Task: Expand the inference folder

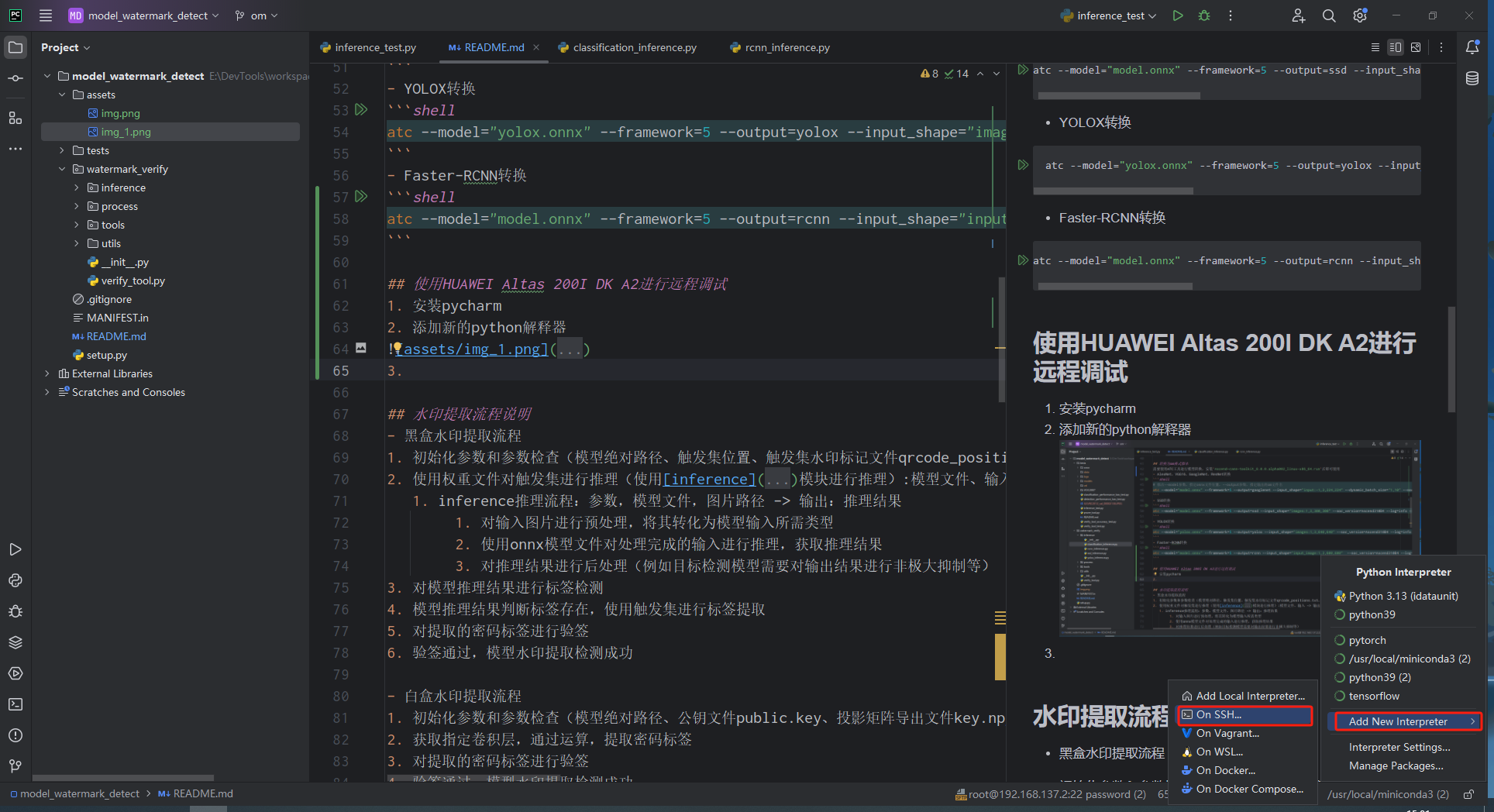Action: 77,188
